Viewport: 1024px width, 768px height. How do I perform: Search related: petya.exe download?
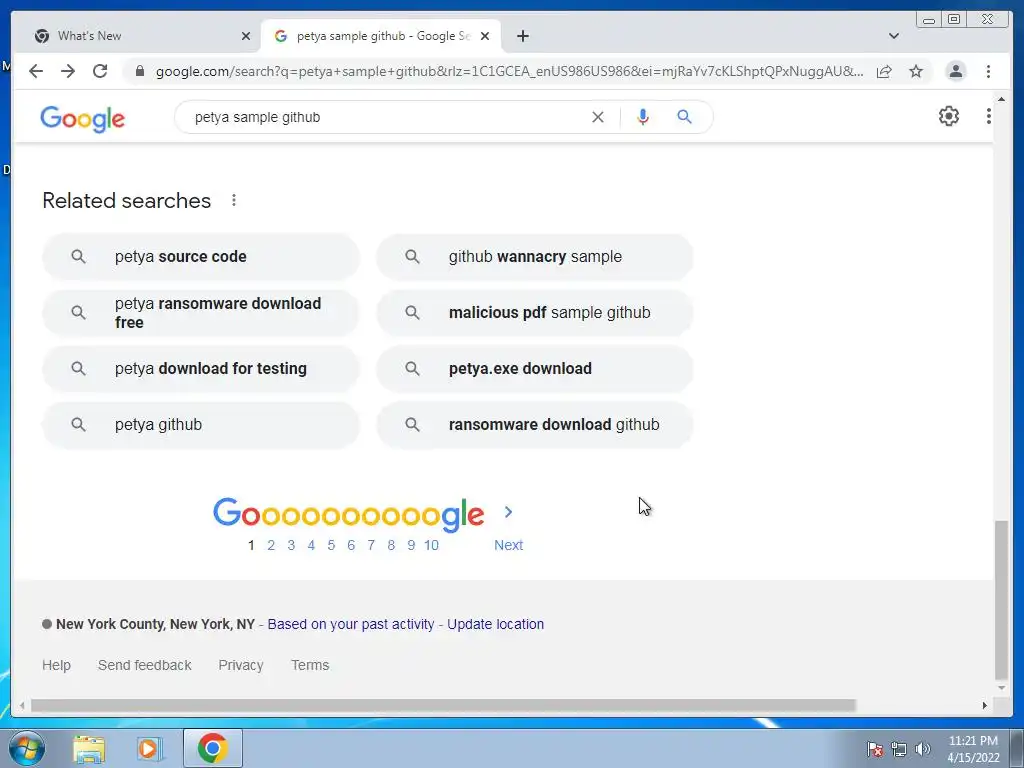click(535, 368)
